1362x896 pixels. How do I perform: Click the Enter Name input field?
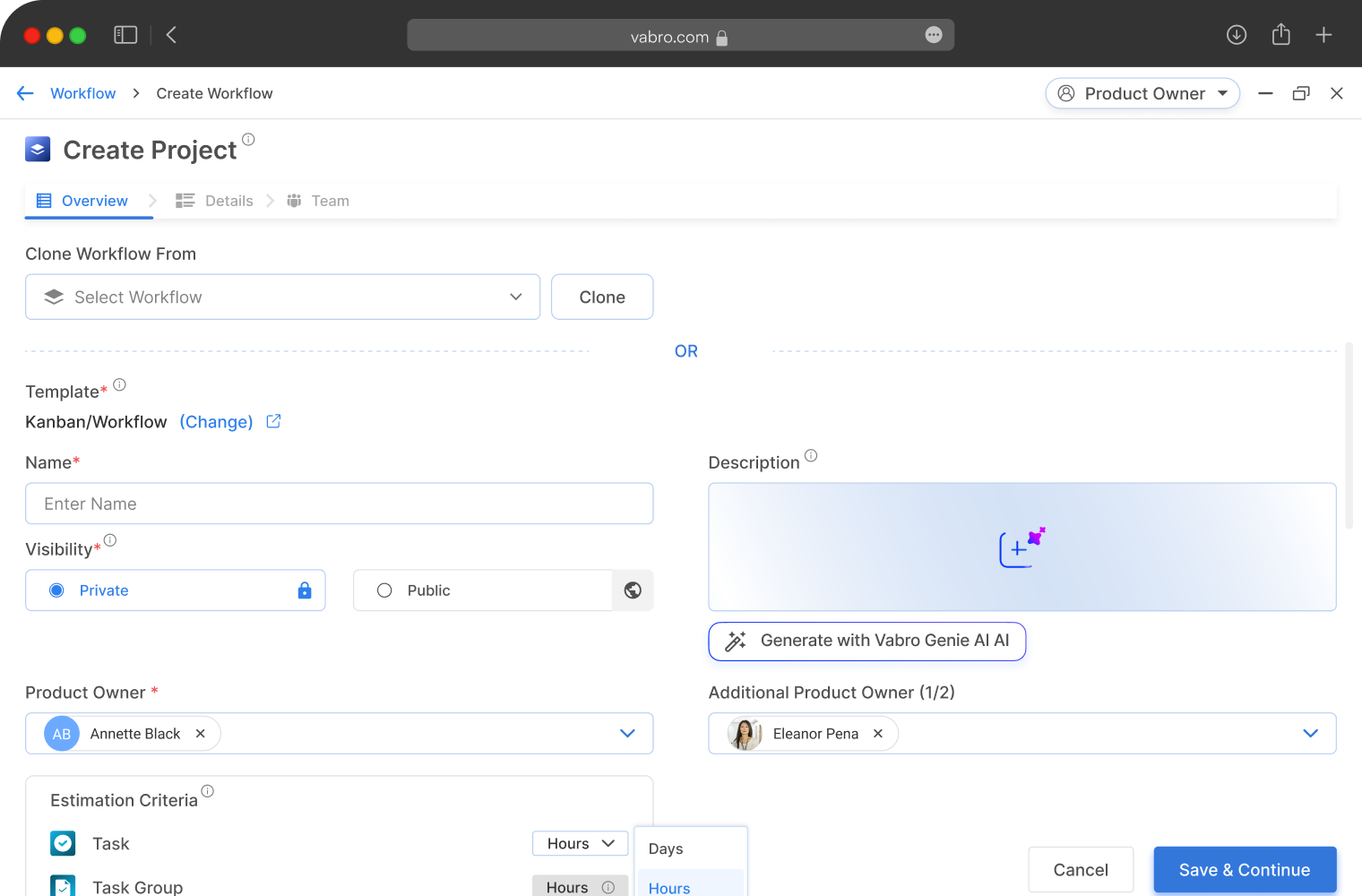tap(339, 504)
